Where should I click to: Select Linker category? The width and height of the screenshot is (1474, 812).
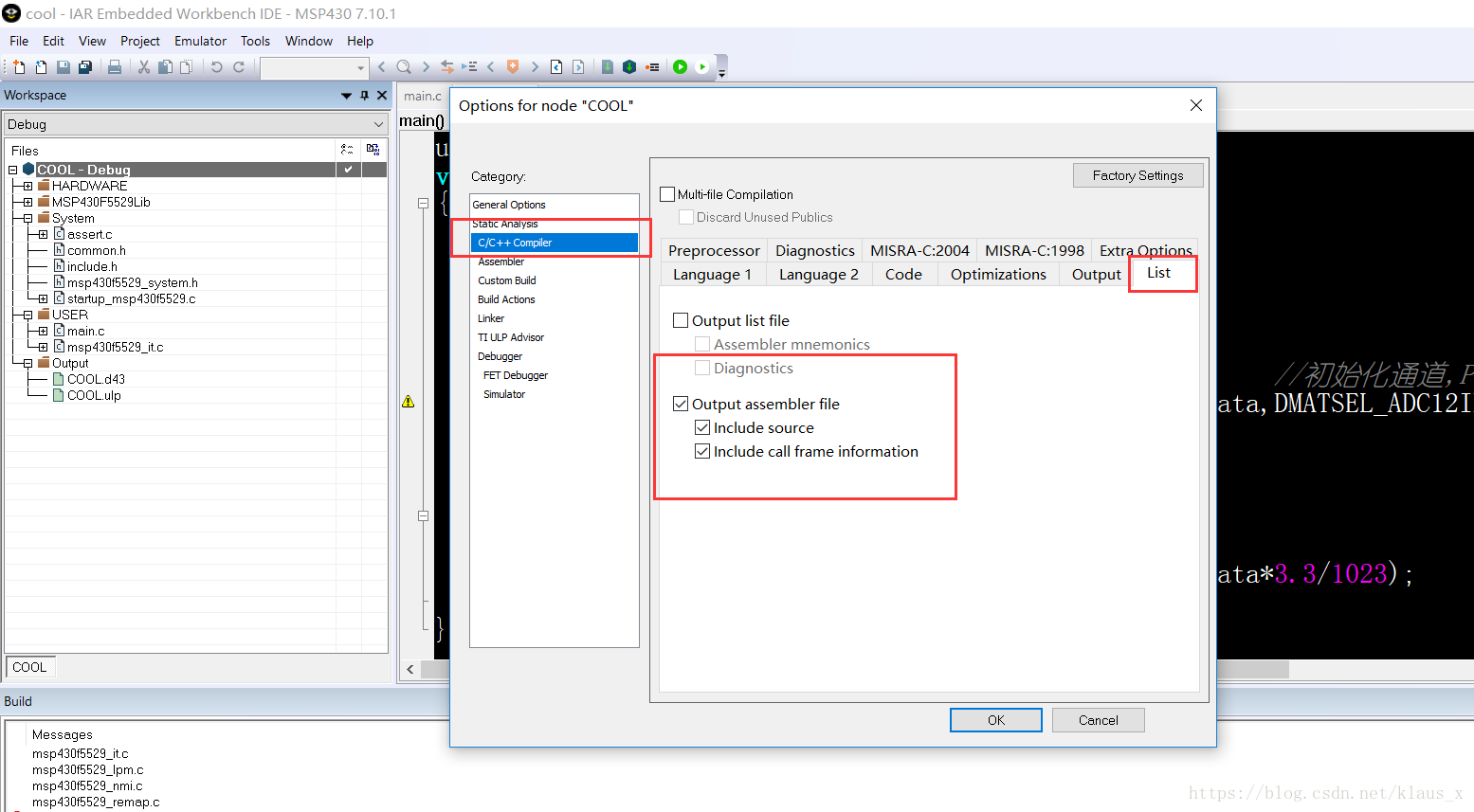tap(491, 318)
